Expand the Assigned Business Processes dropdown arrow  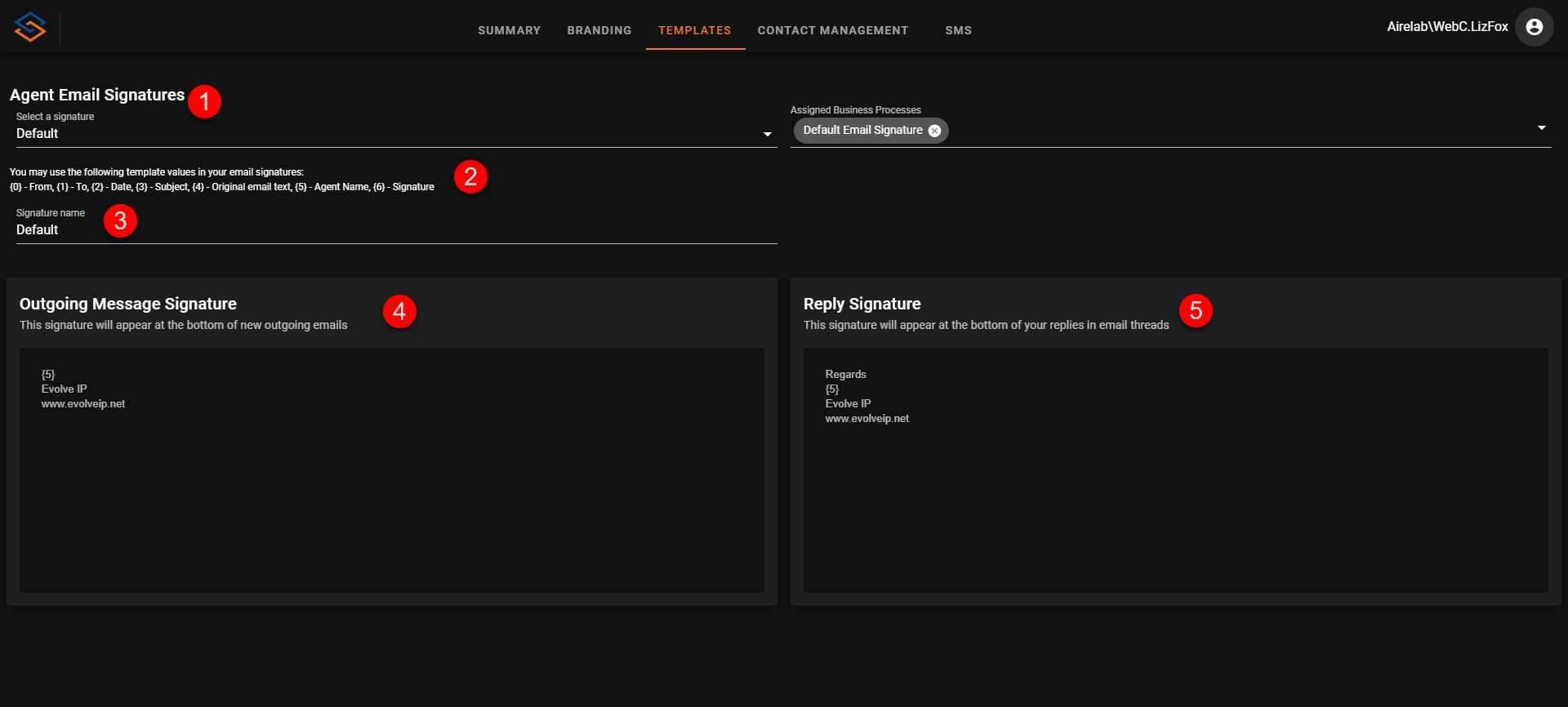[1541, 128]
